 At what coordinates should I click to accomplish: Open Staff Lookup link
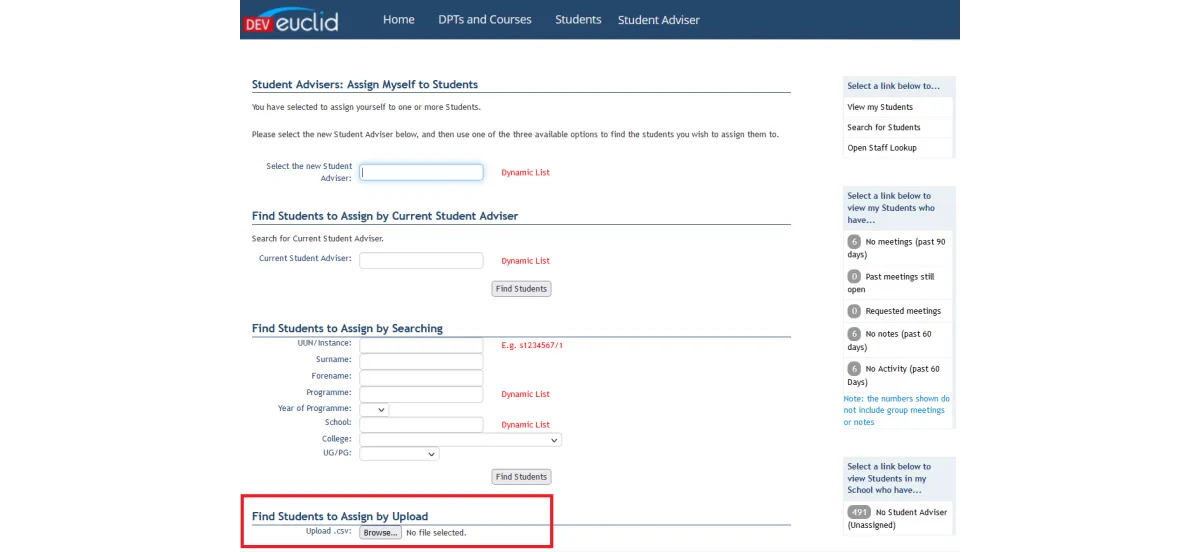point(882,148)
